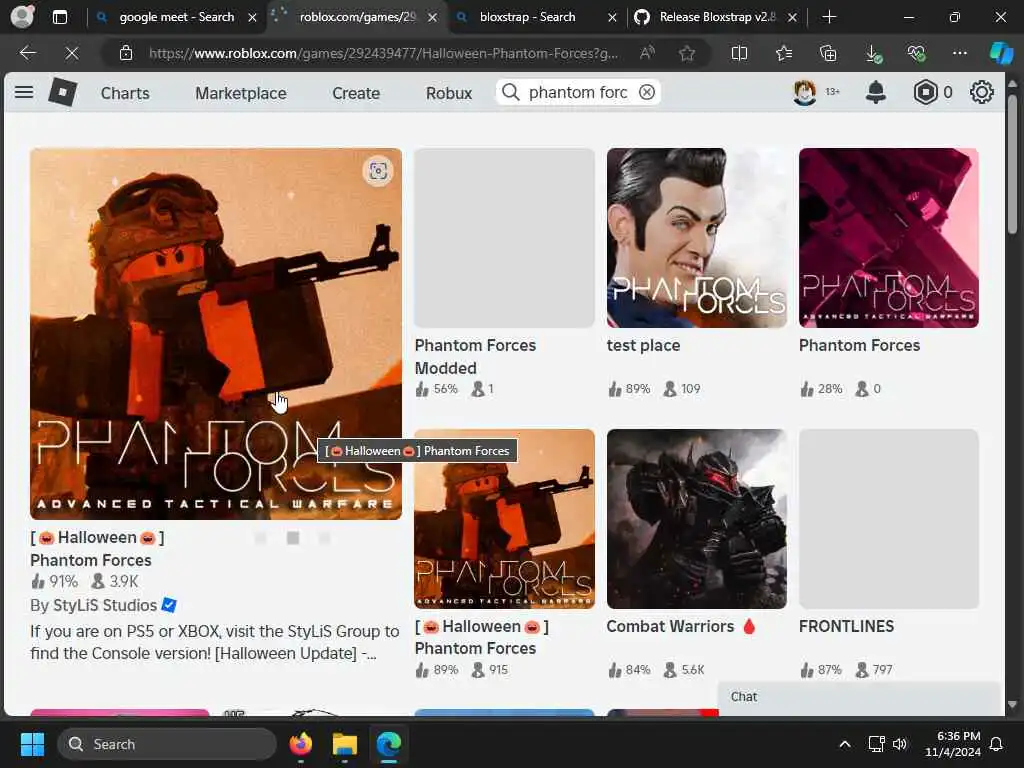Open the FRONTLINES blank thumbnail
1024x768 pixels.
pos(888,519)
